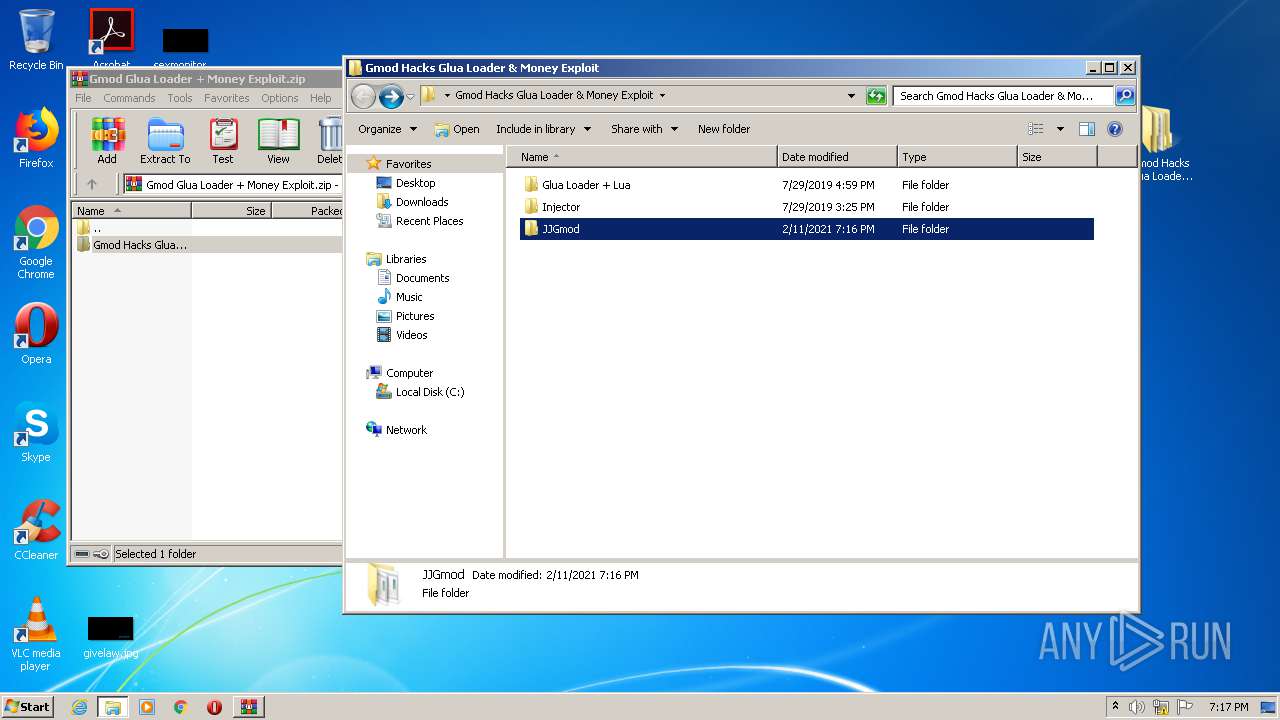1280x720 pixels.
Task: Click the Explorer Back navigation button
Action: pos(363,96)
